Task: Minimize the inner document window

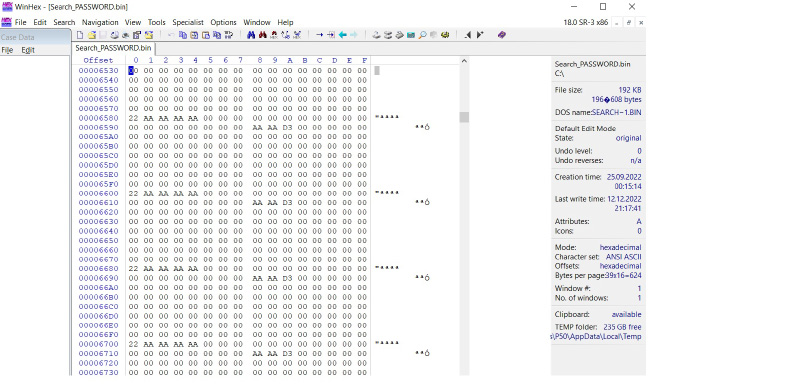Action: (x=617, y=22)
